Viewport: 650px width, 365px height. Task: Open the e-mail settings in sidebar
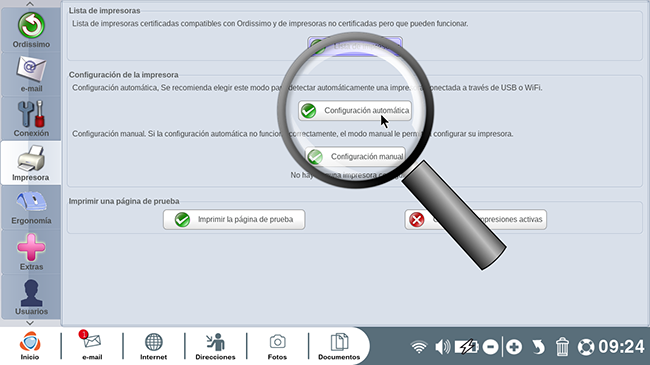(31, 74)
